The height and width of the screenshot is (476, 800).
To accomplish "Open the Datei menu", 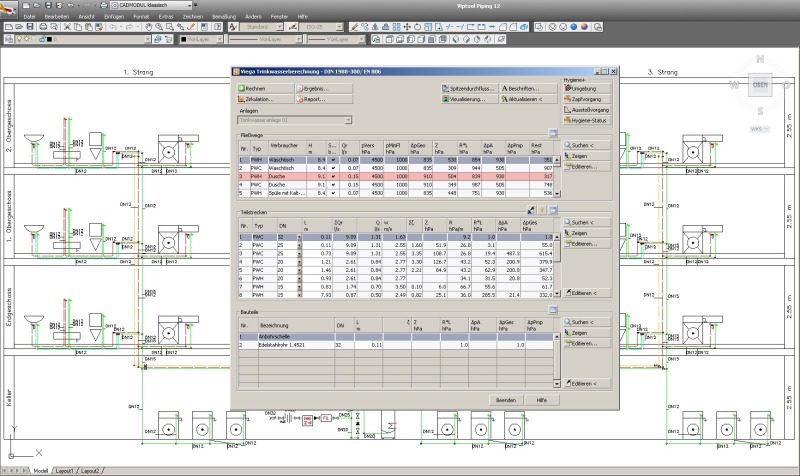I will pos(29,16).
